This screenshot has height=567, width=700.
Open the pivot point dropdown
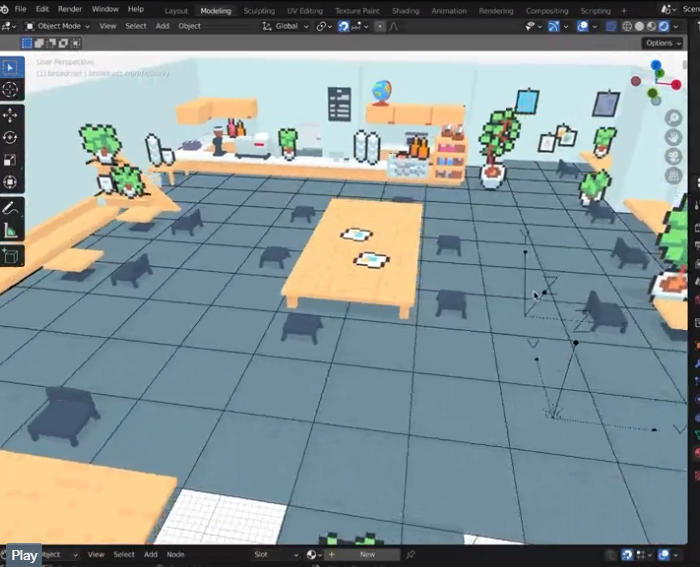coord(324,27)
